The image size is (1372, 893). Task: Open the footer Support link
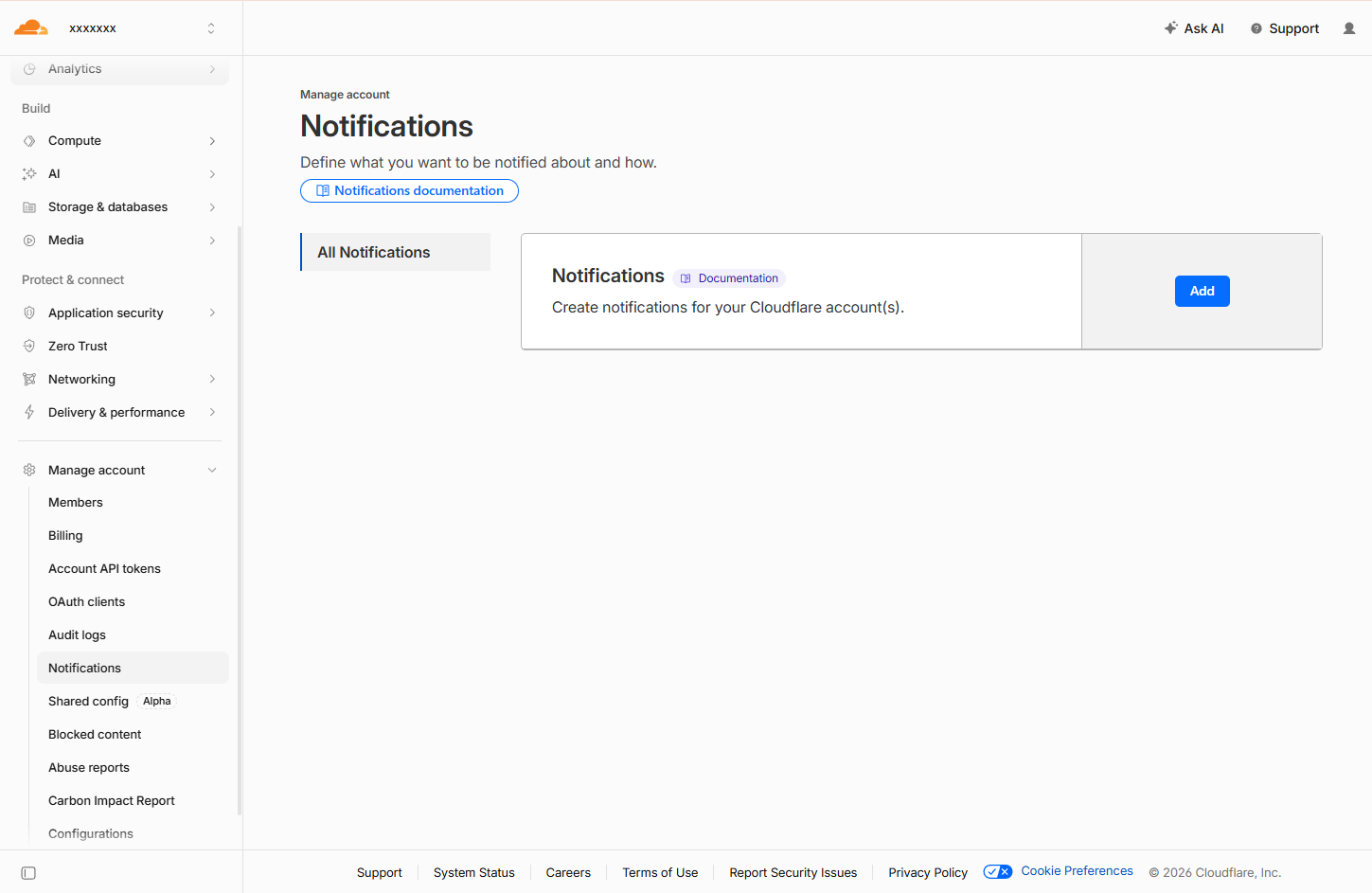click(380, 873)
